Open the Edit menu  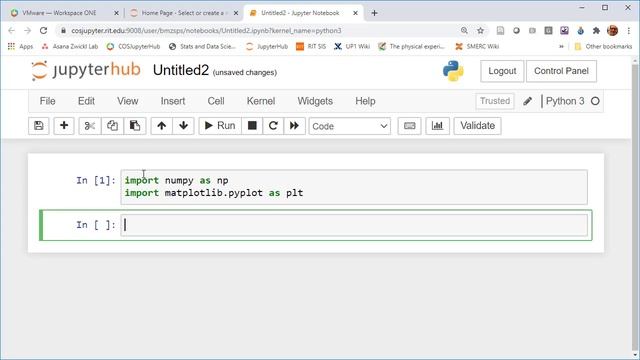86,101
